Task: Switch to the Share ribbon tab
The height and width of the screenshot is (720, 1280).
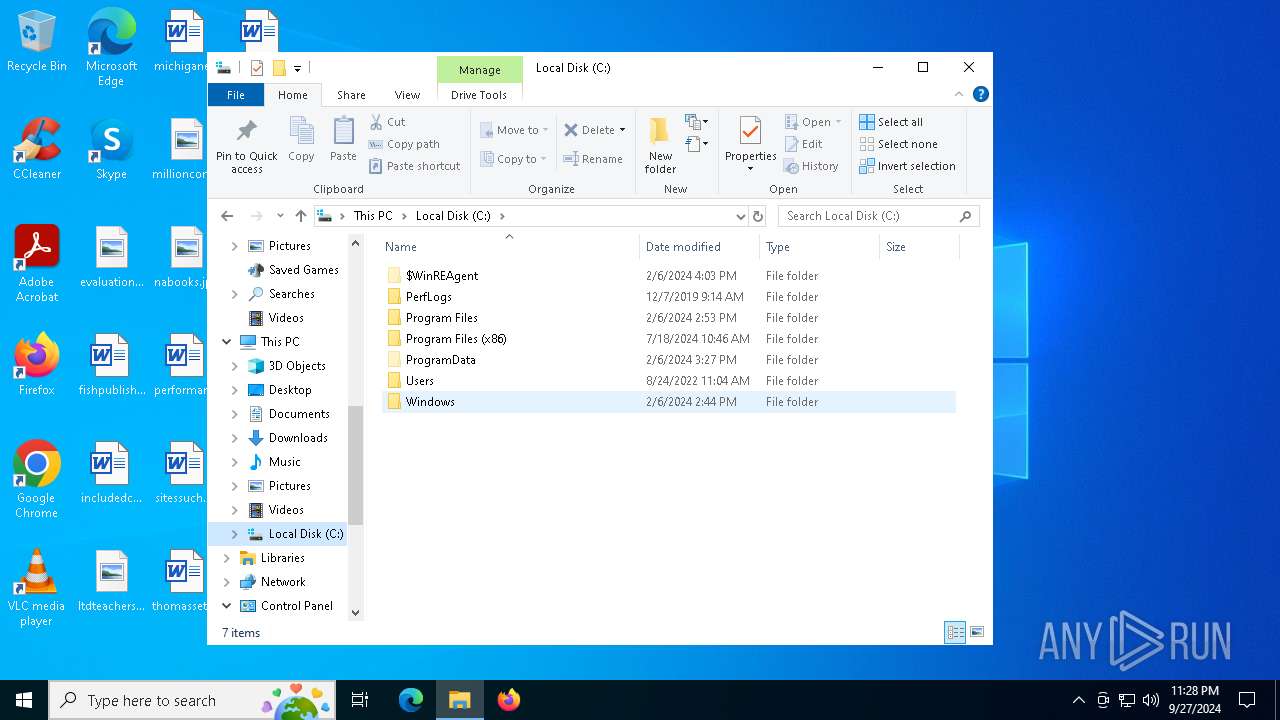Action: point(351,95)
